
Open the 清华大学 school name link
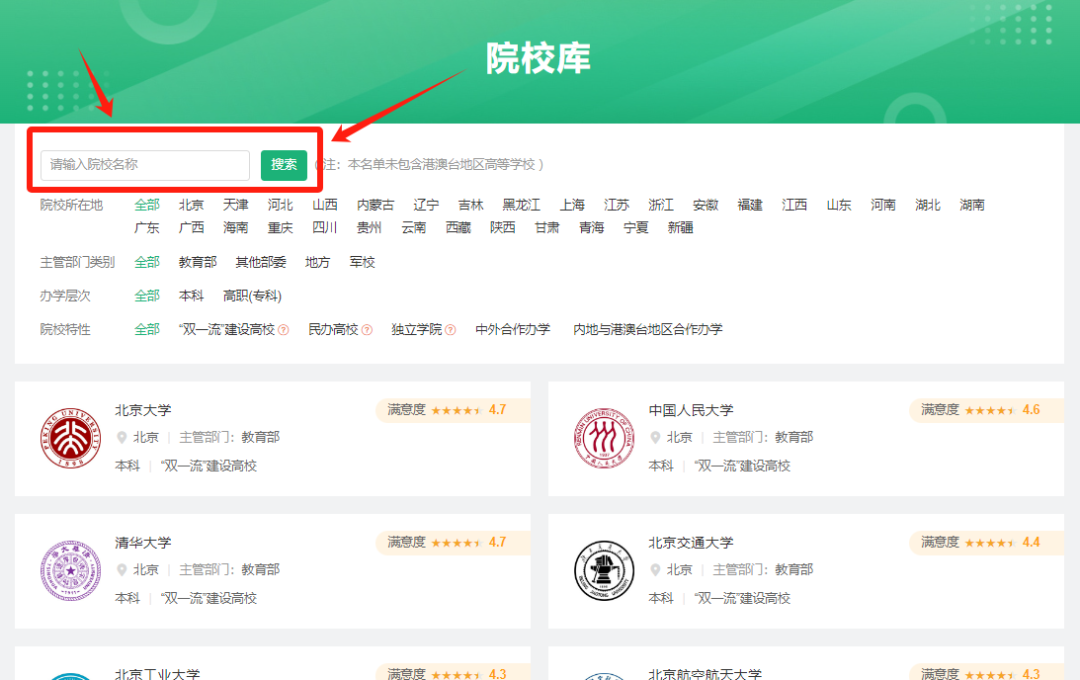143,542
